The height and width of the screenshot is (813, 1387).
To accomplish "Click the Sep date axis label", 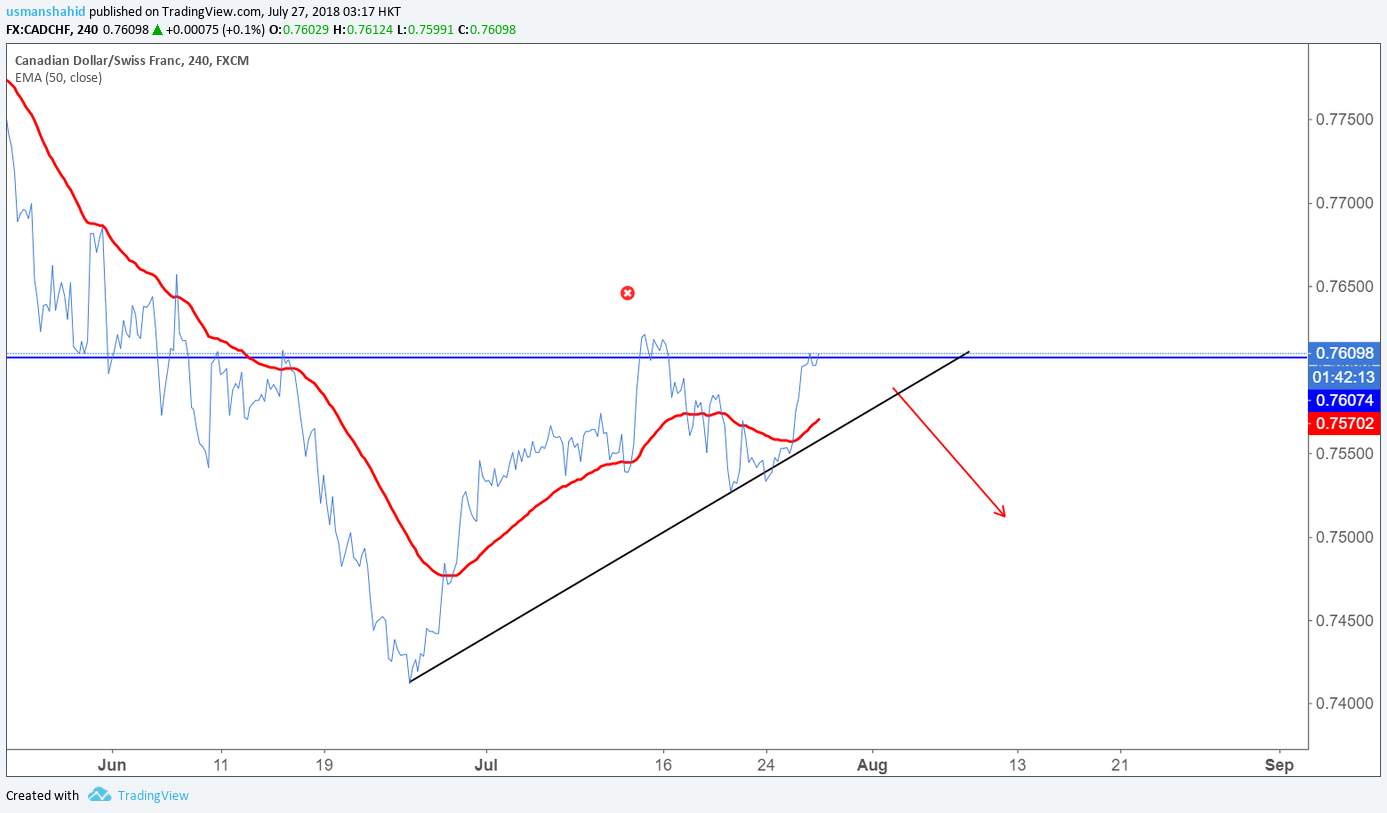I will coord(1279,765).
